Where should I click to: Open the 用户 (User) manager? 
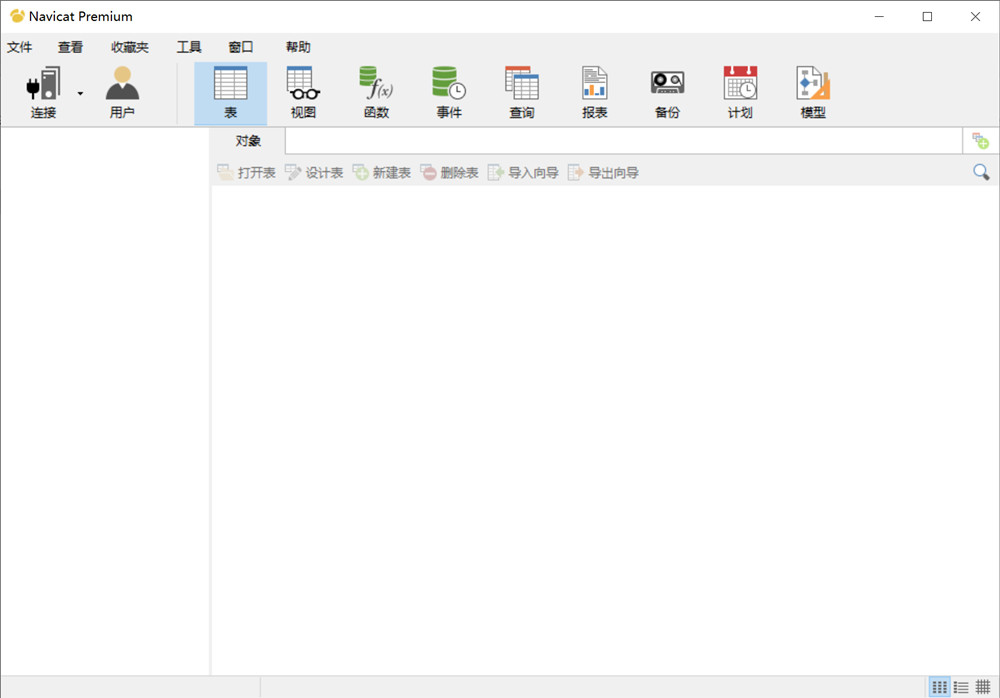[122, 92]
